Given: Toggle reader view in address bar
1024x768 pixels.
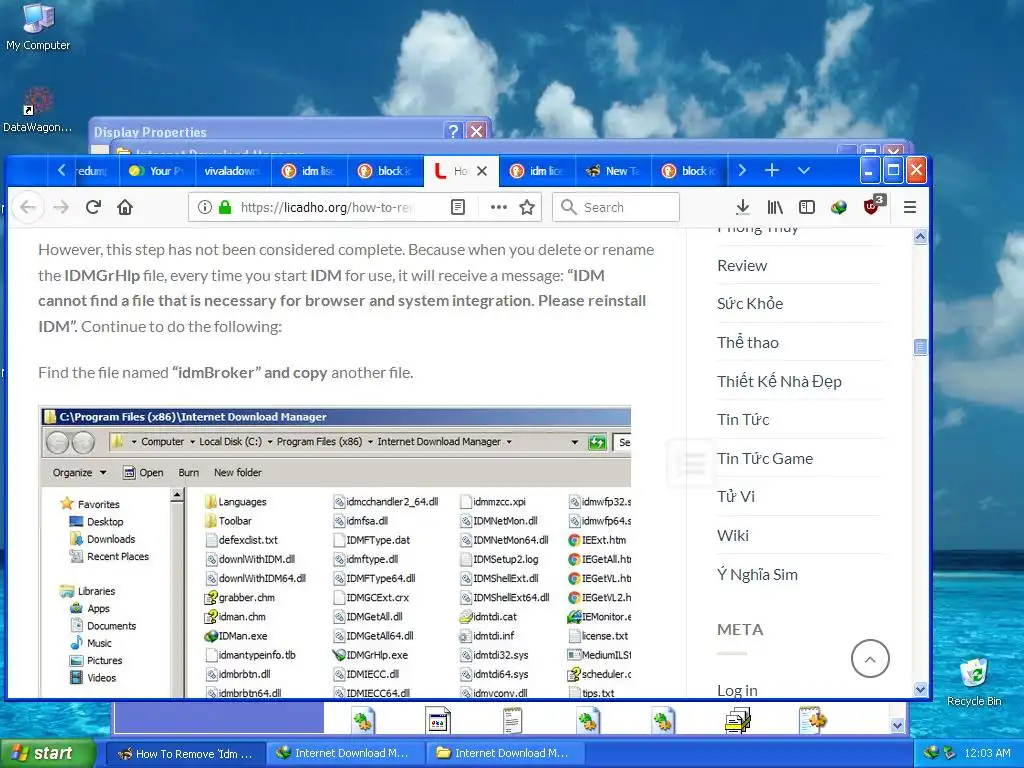Looking at the screenshot, I should tap(458, 208).
